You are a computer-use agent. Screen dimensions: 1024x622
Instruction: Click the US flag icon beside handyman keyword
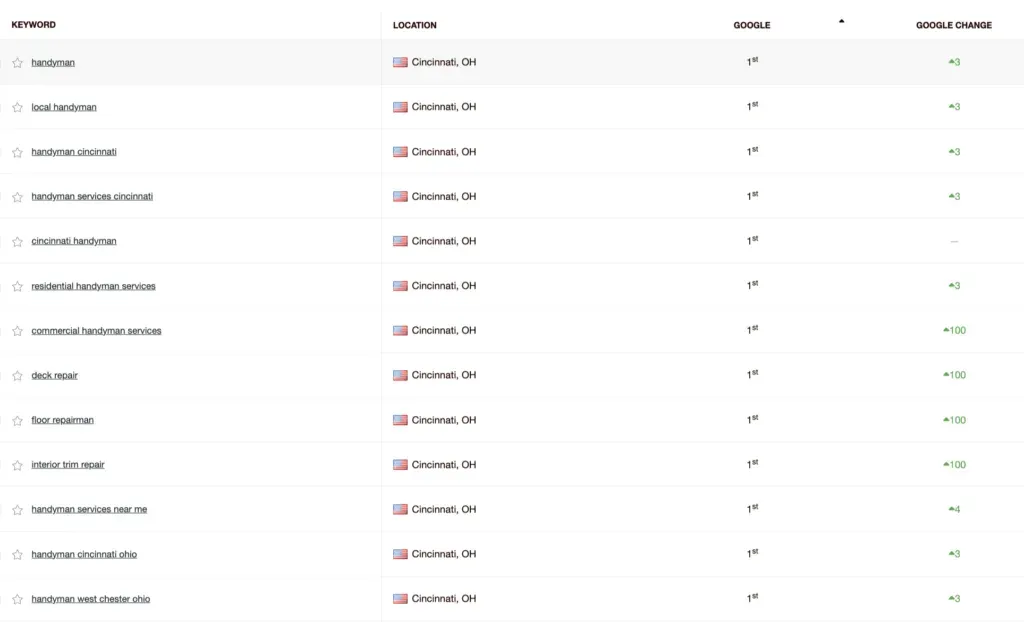coord(399,61)
